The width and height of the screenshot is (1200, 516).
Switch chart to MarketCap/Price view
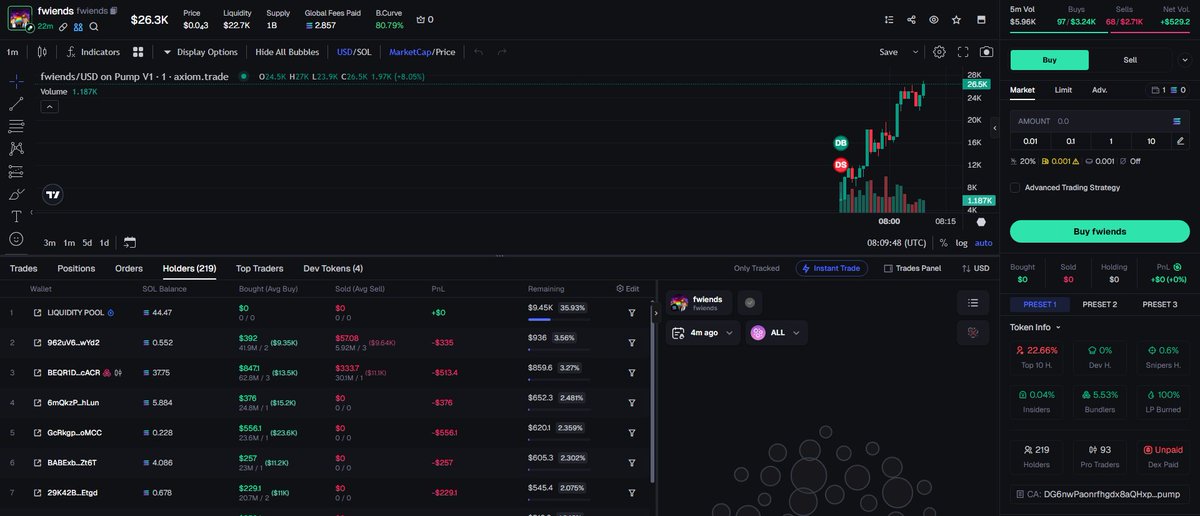[422, 52]
